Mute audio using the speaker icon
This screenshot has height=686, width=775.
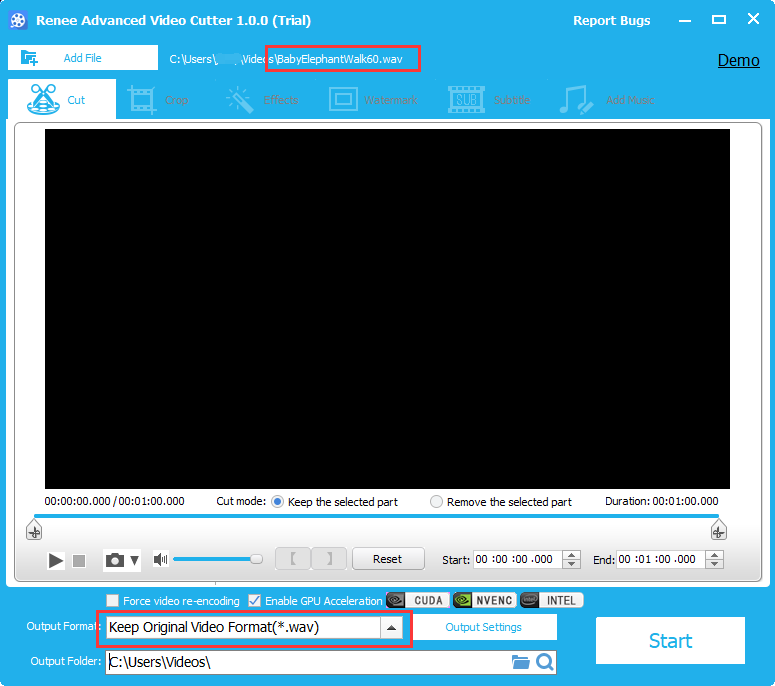tap(160, 560)
